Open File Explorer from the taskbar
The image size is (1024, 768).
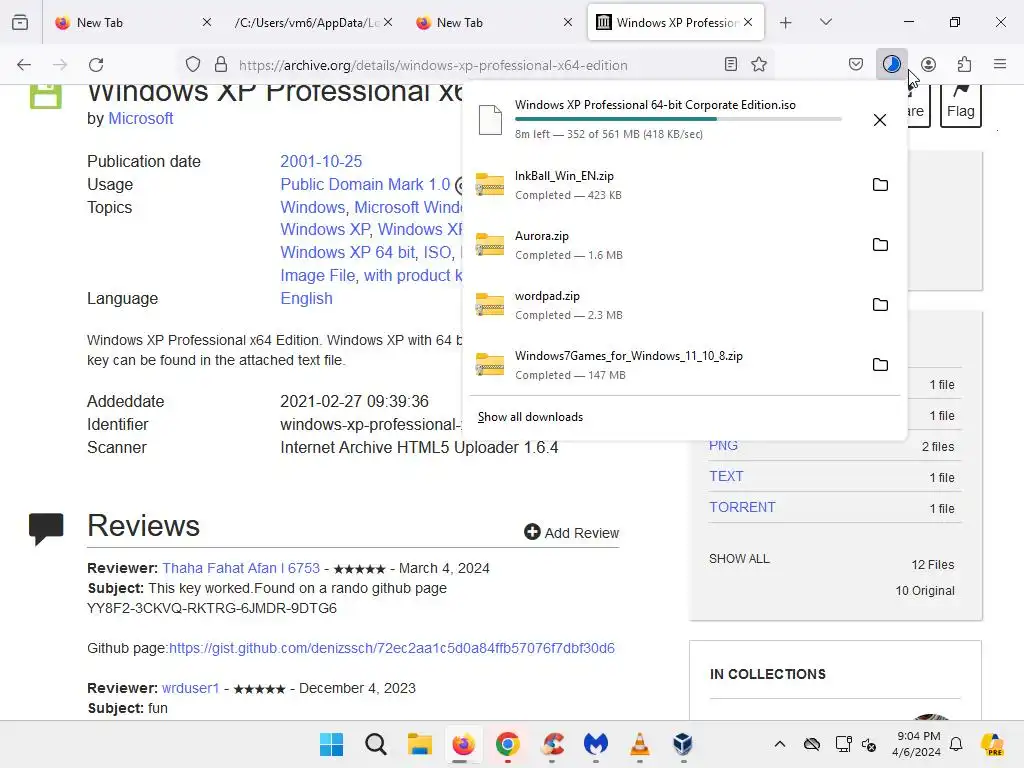point(420,744)
